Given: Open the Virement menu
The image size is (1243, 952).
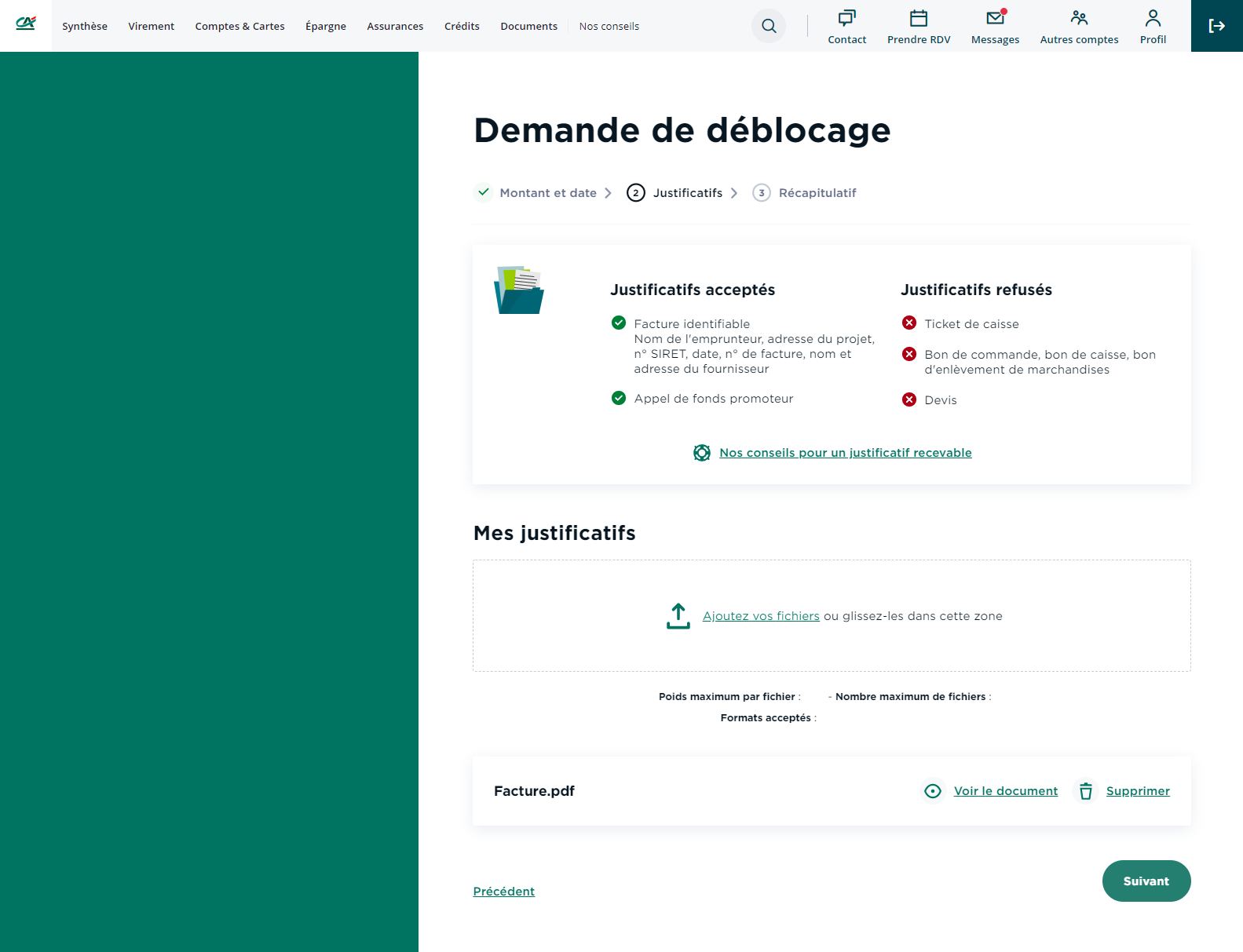Looking at the screenshot, I should pyautogui.click(x=152, y=27).
